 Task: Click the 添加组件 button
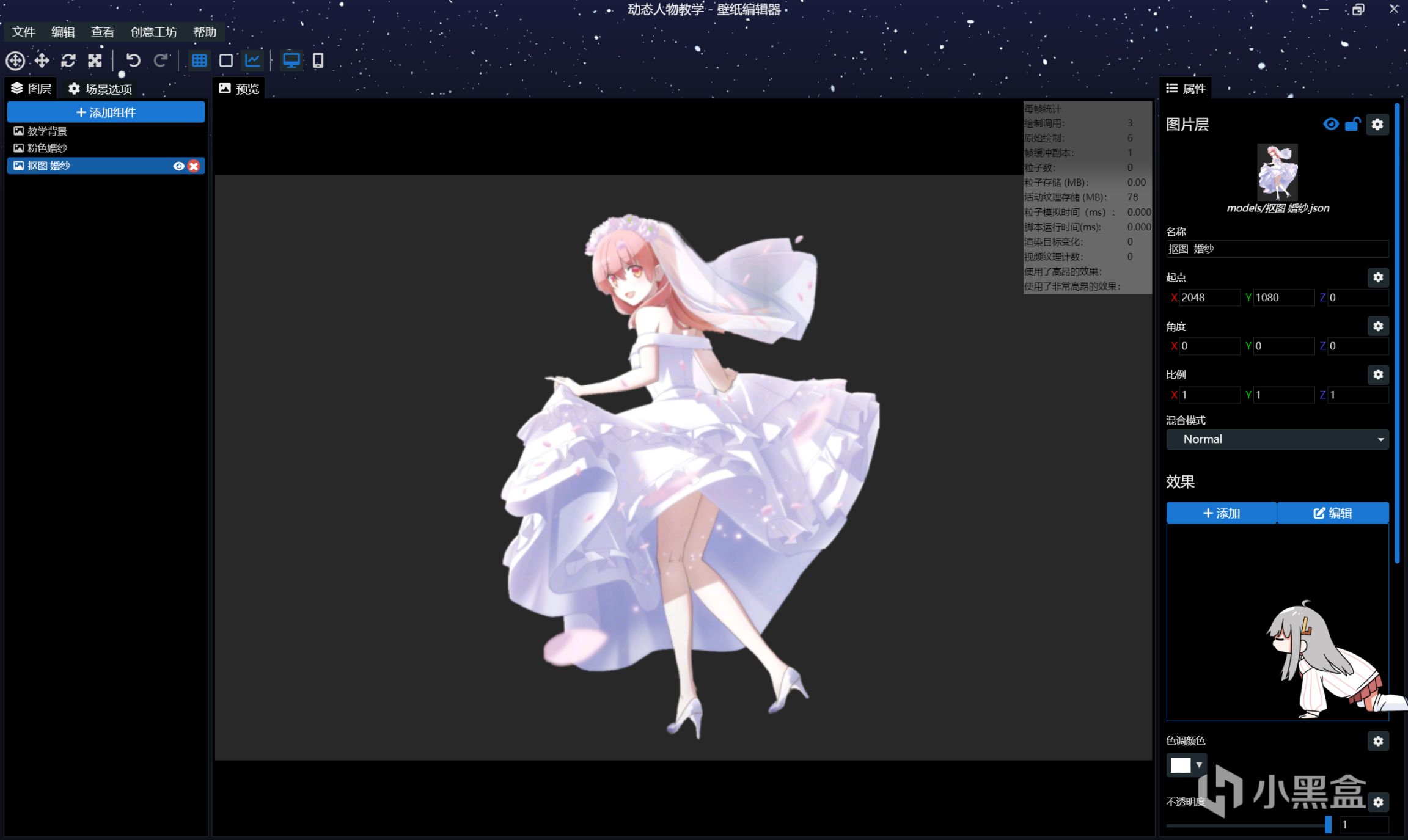coord(104,112)
